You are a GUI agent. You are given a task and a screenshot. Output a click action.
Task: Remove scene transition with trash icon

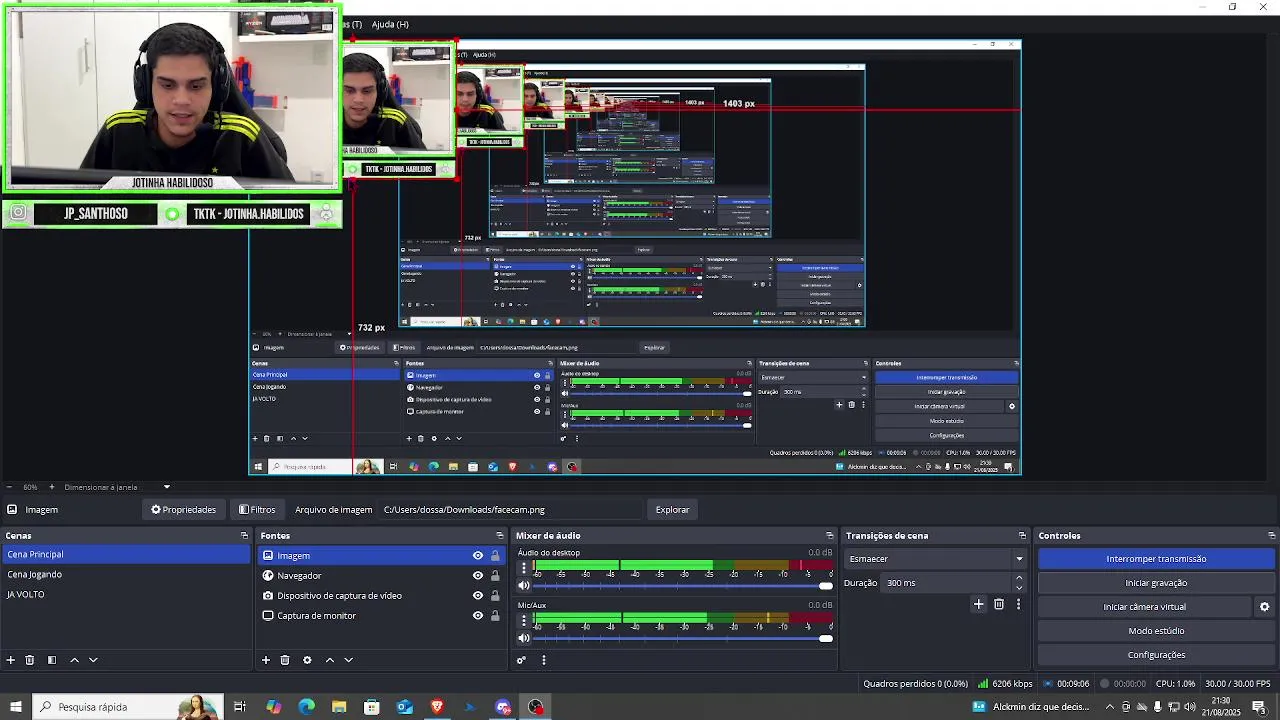pos(999,604)
